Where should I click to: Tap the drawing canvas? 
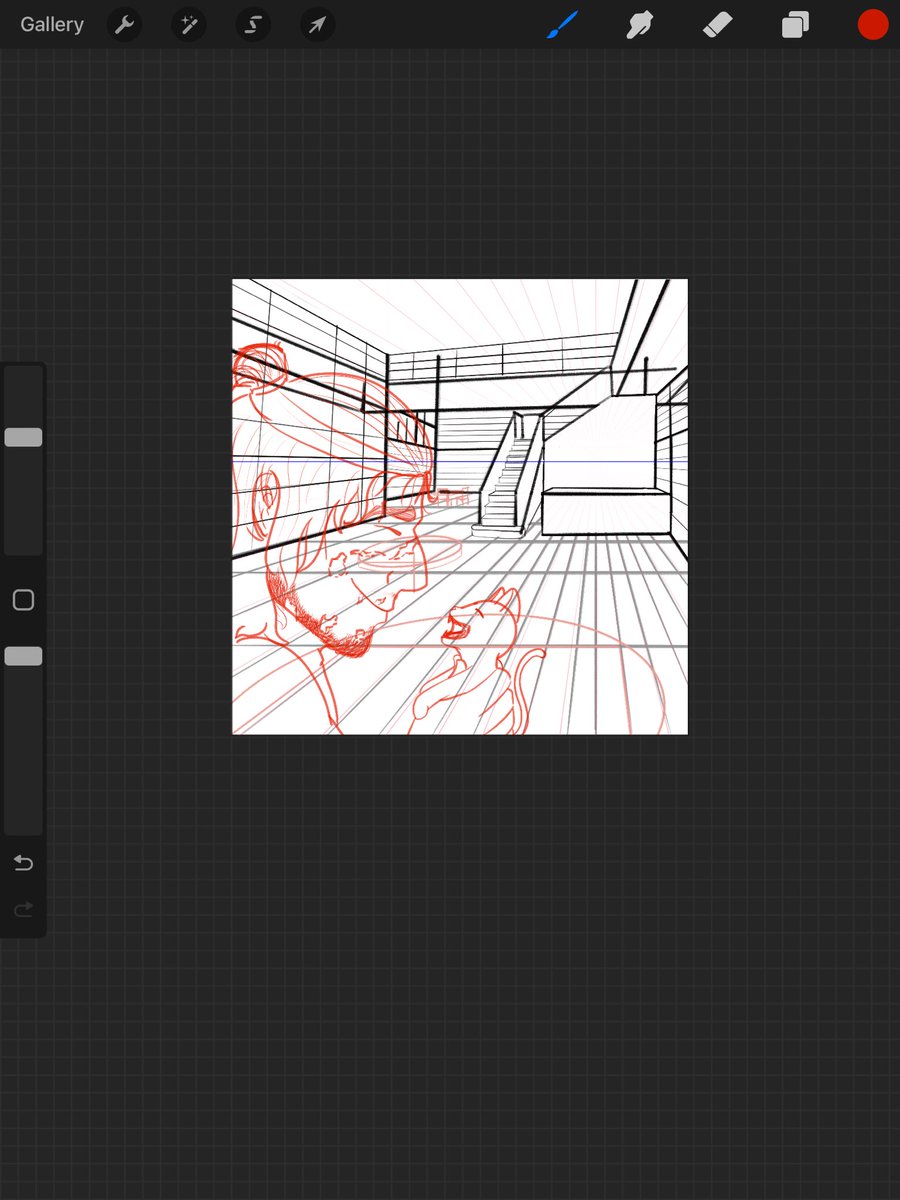pos(460,507)
